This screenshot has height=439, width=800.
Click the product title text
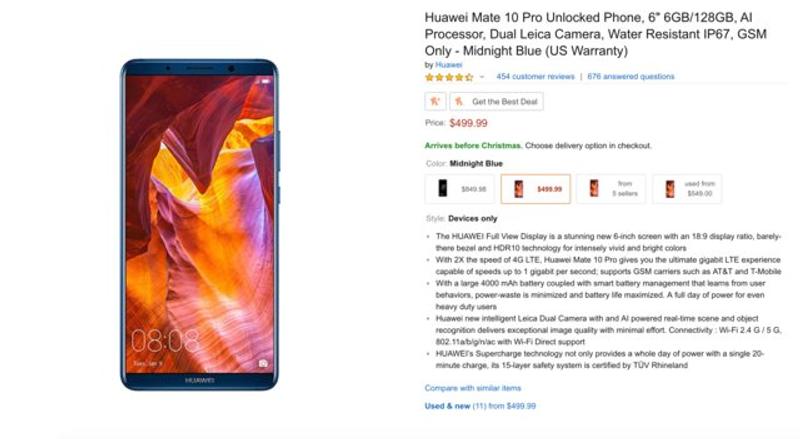click(x=595, y=34)
